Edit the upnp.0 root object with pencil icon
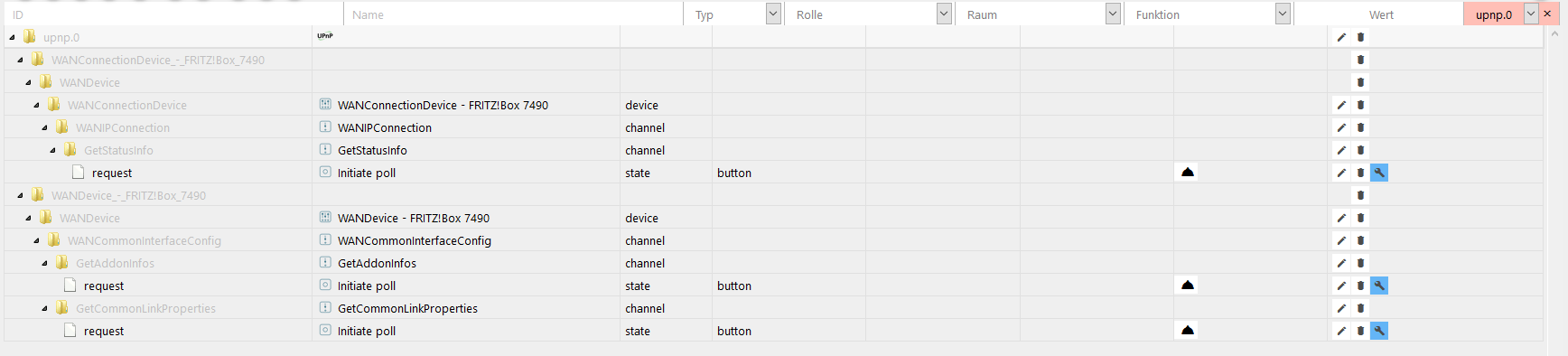 coord(1341,37)
